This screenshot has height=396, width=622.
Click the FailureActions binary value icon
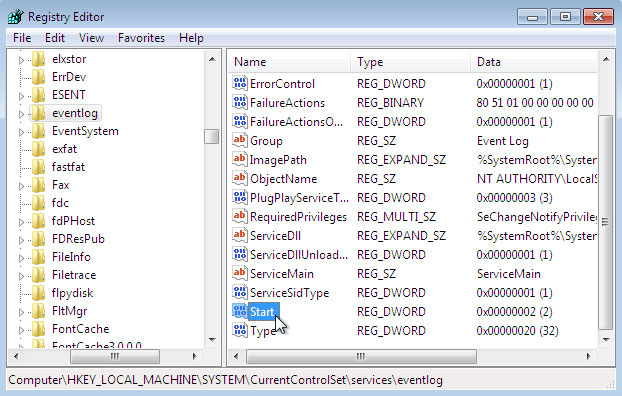[x=240, y=102]
